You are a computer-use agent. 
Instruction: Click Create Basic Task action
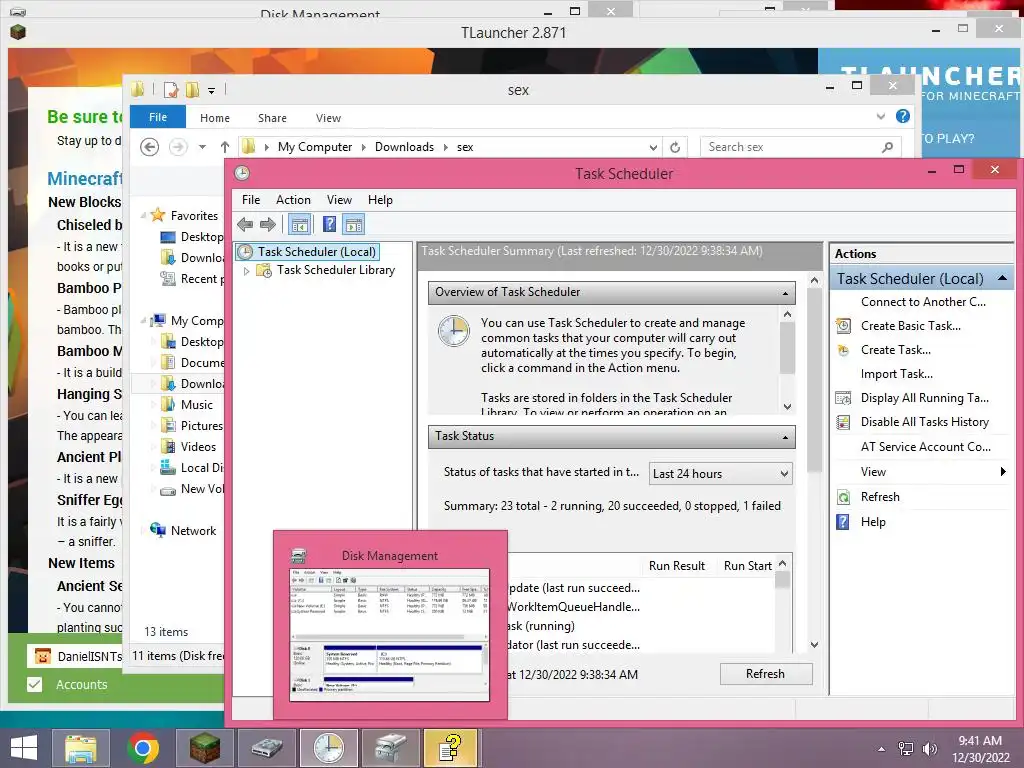tap(910, 326)
